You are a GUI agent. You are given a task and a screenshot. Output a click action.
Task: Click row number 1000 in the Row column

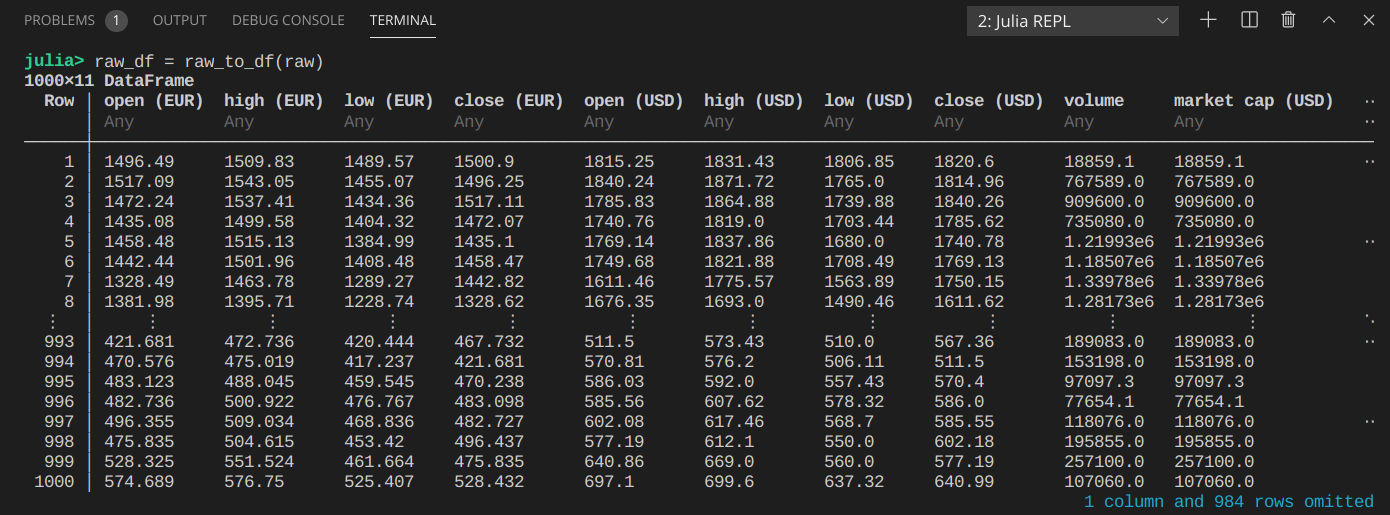pos(54,481)
